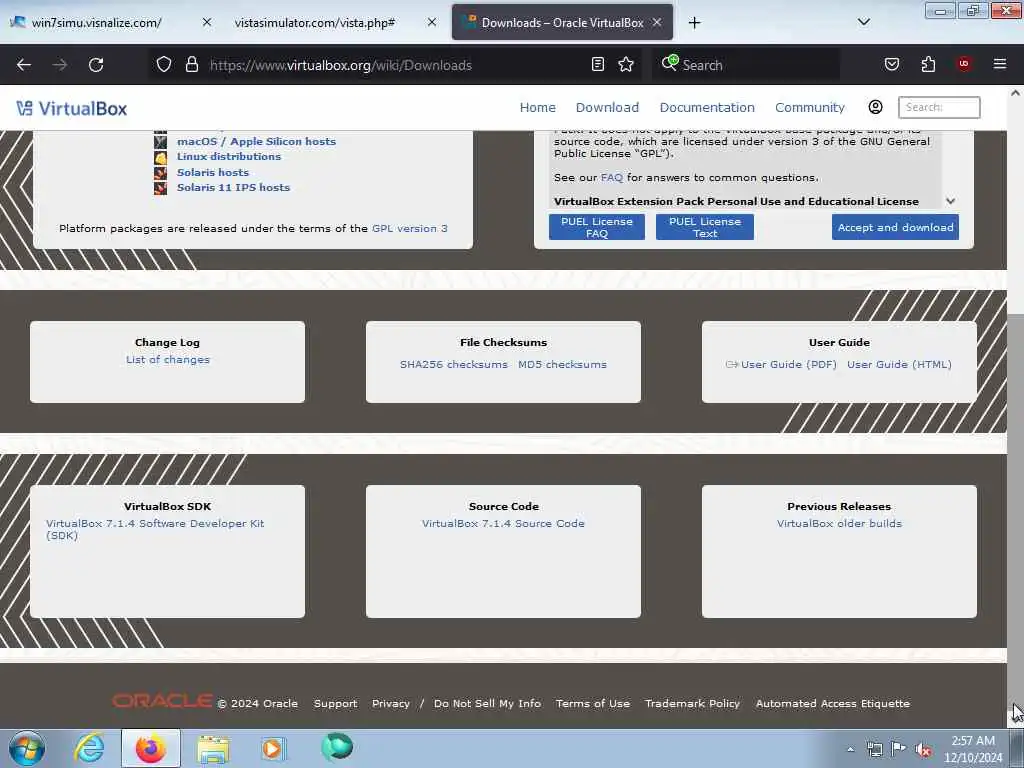Open the Firefox hamburger menu
This screenshot has width=1024, height=768.
point(999,64)
